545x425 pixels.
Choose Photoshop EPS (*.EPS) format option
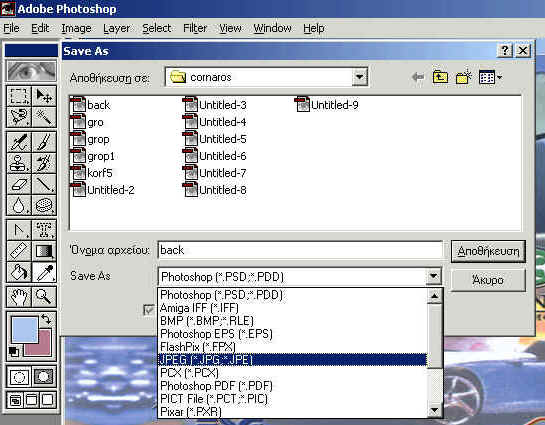click(292, 334)
